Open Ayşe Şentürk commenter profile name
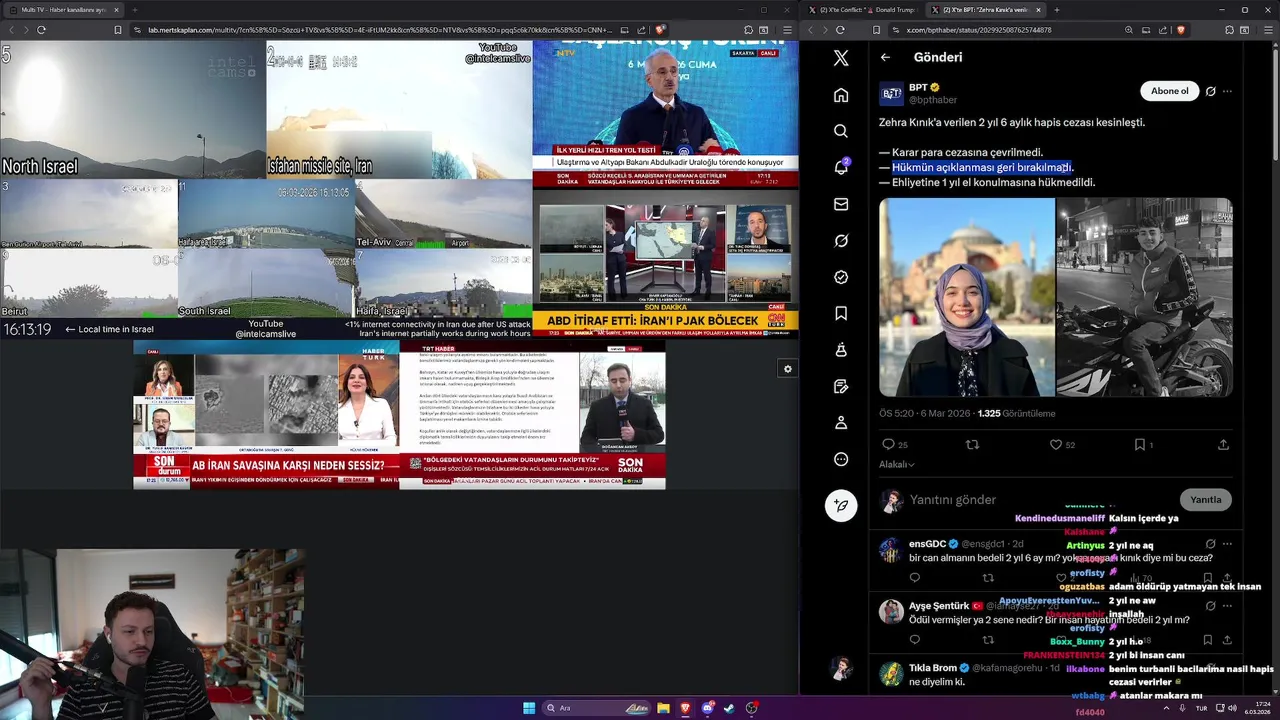 click(x=939, y=606)
